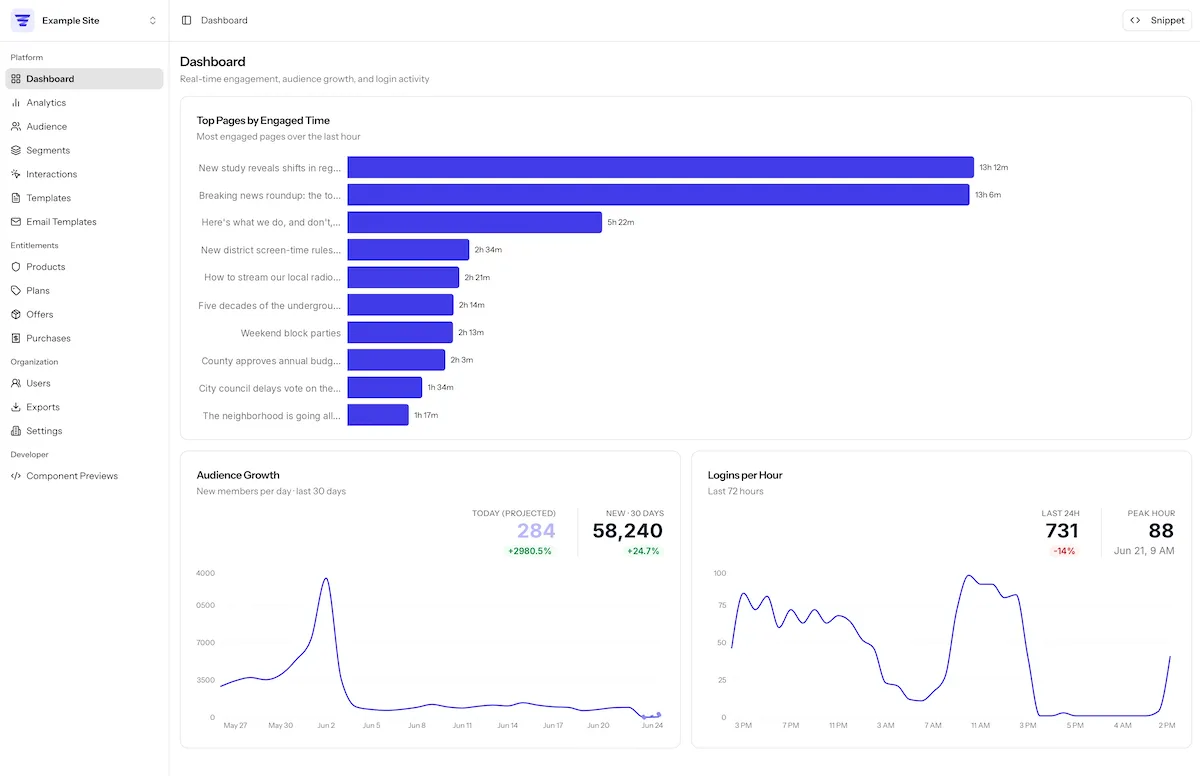Toggle the sidebar panel icon in header
This screenshot has width=1200, height=776.
pos(187,20)
